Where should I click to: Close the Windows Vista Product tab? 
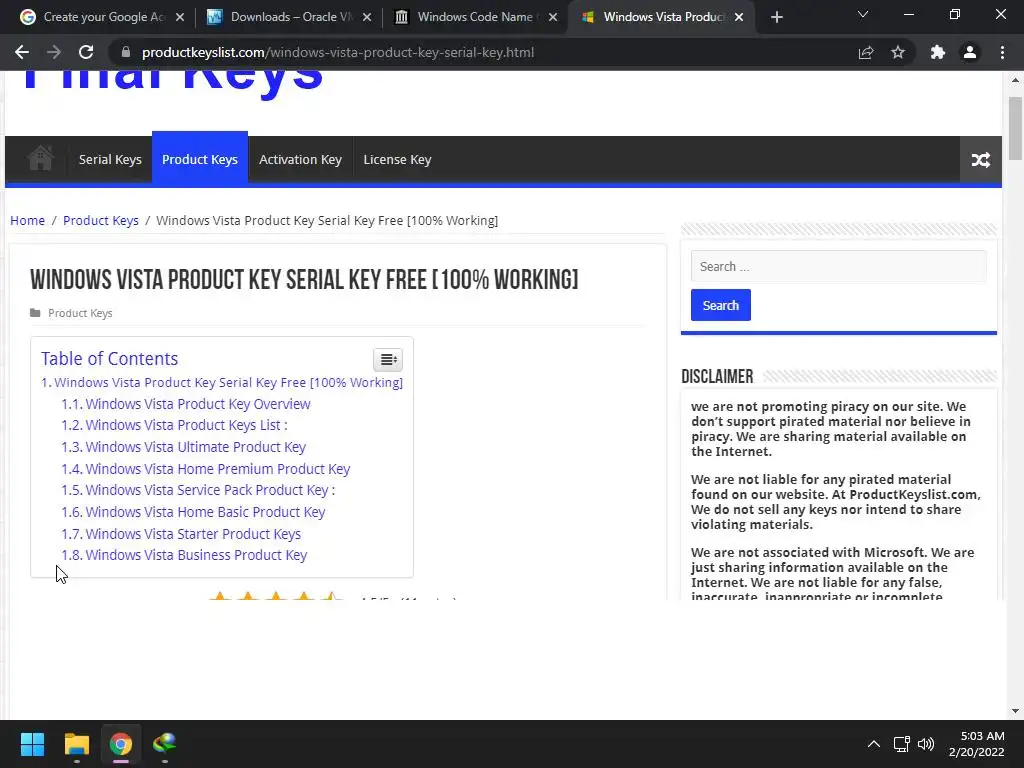[x=739, y=17]
